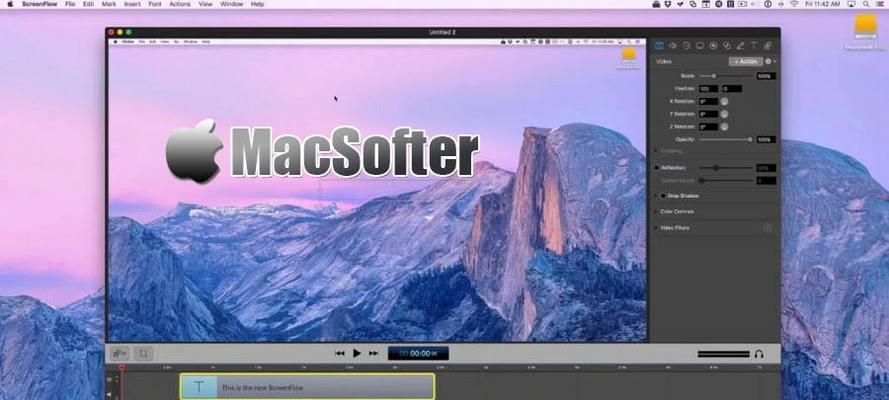Click the rewind button in transport bar
This screenshot has height=400, width=889.
[x=340, y=354]
